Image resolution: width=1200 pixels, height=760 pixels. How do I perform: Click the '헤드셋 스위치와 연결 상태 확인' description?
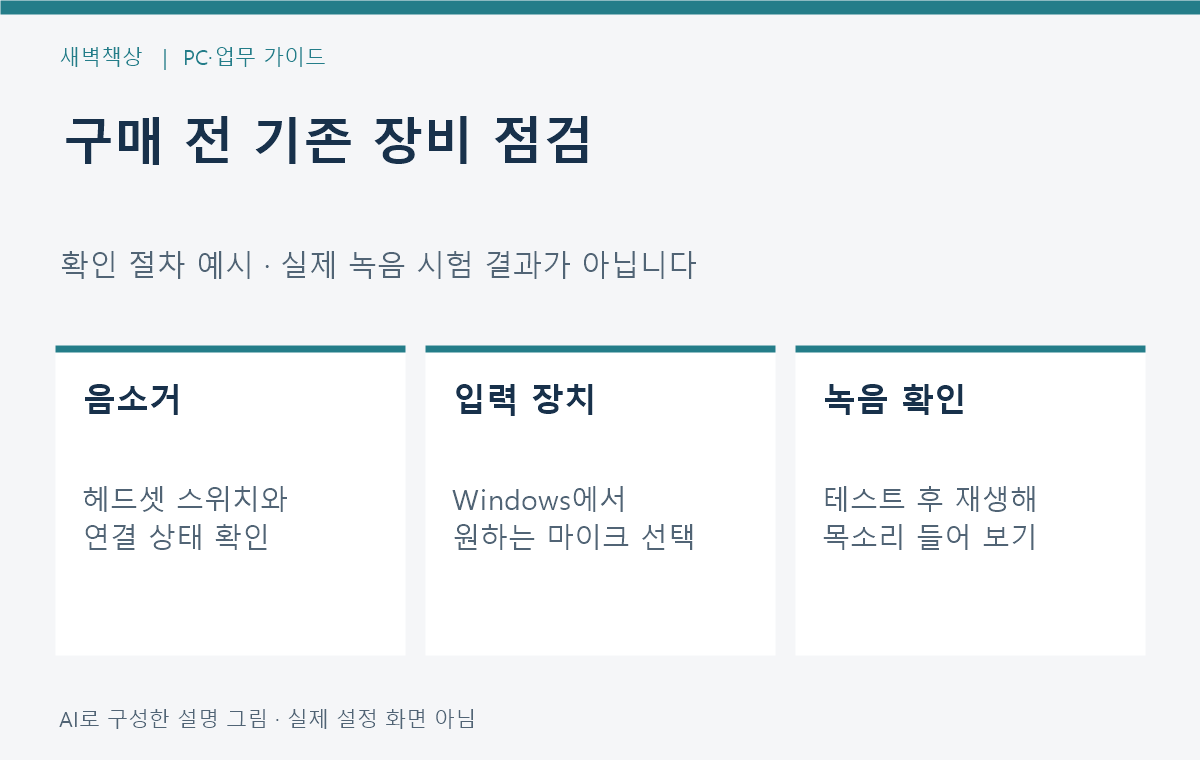click(187, 518)
